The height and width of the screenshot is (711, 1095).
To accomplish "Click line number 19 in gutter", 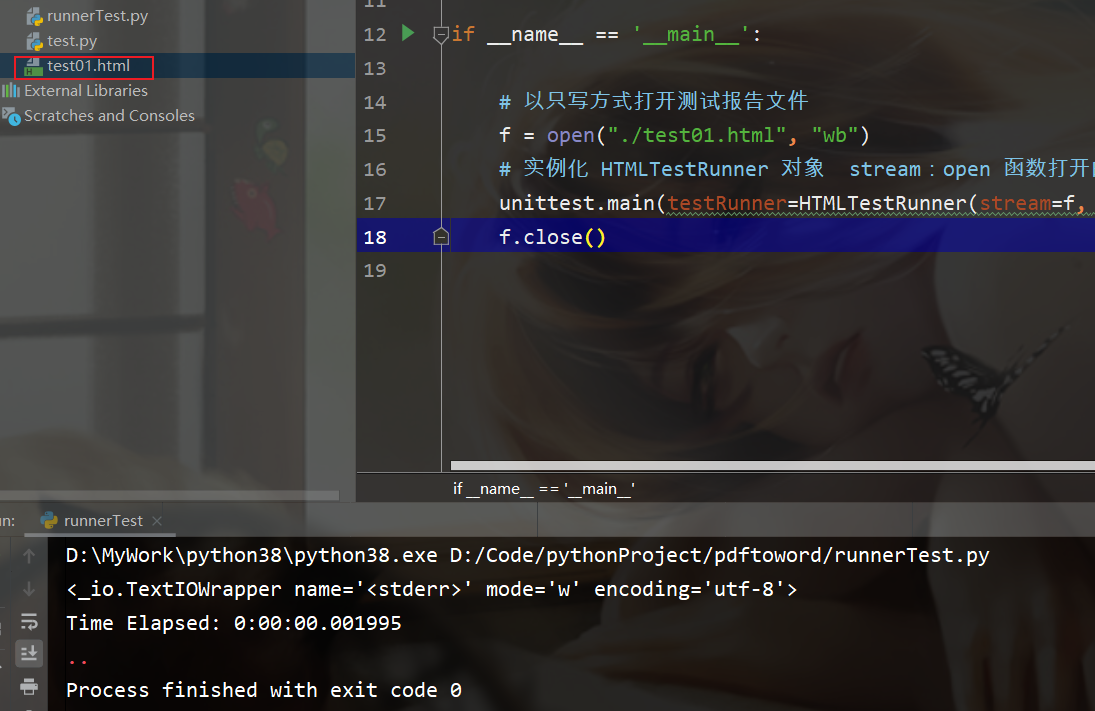I will [375, 270].
